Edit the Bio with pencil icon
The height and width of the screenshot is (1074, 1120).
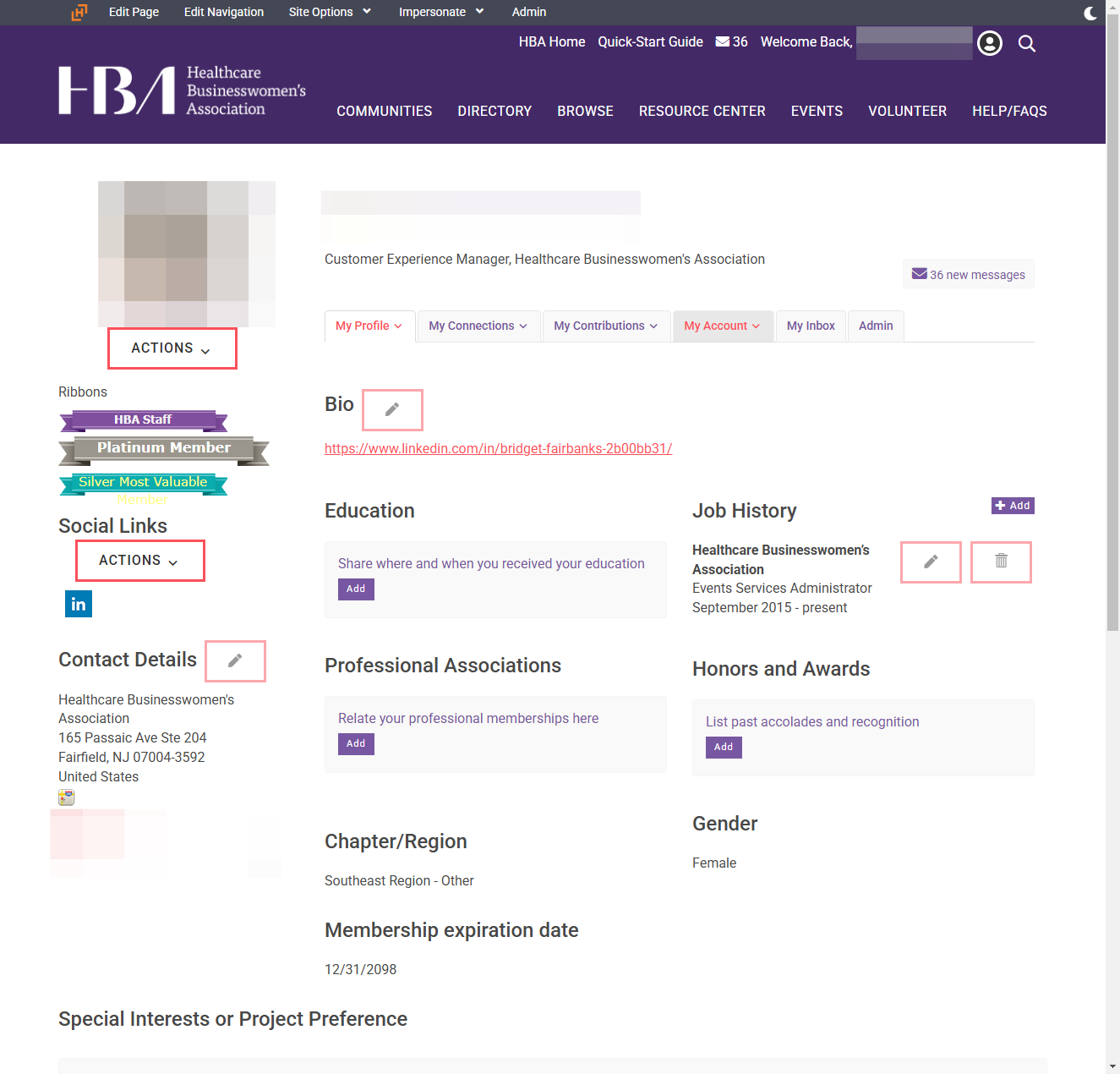click(392, 410)
